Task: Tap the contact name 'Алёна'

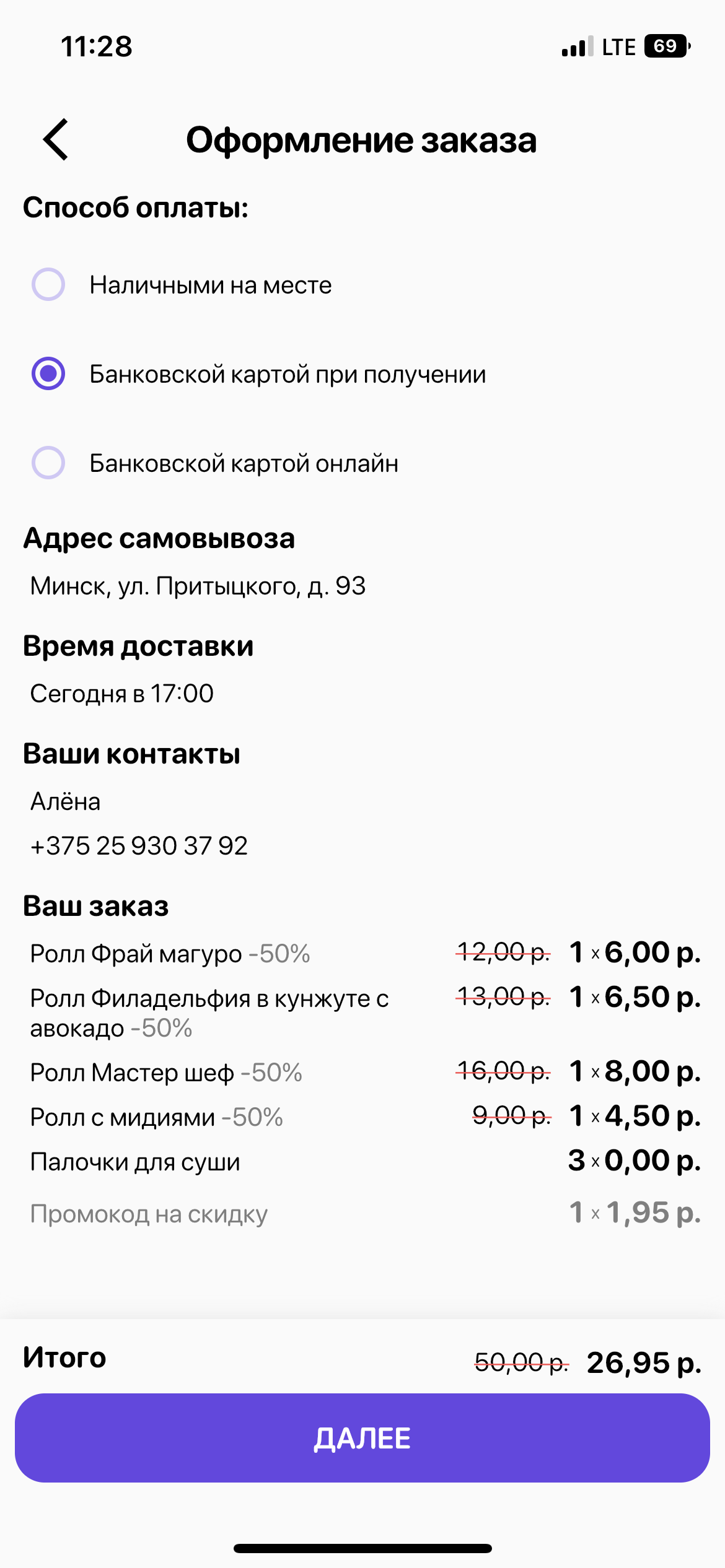Action: click(65, 801)
